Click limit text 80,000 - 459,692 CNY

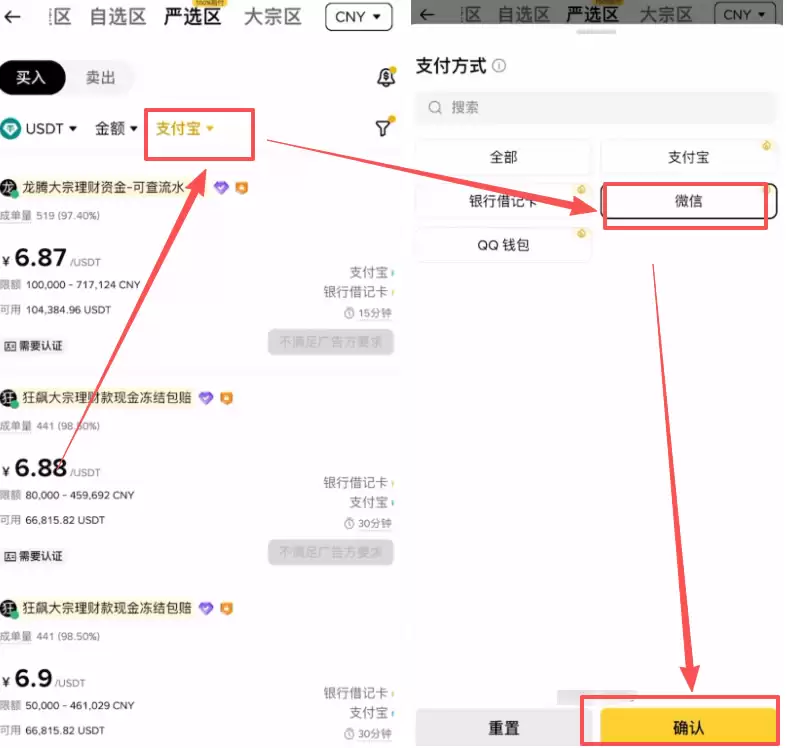pos(80,495)
